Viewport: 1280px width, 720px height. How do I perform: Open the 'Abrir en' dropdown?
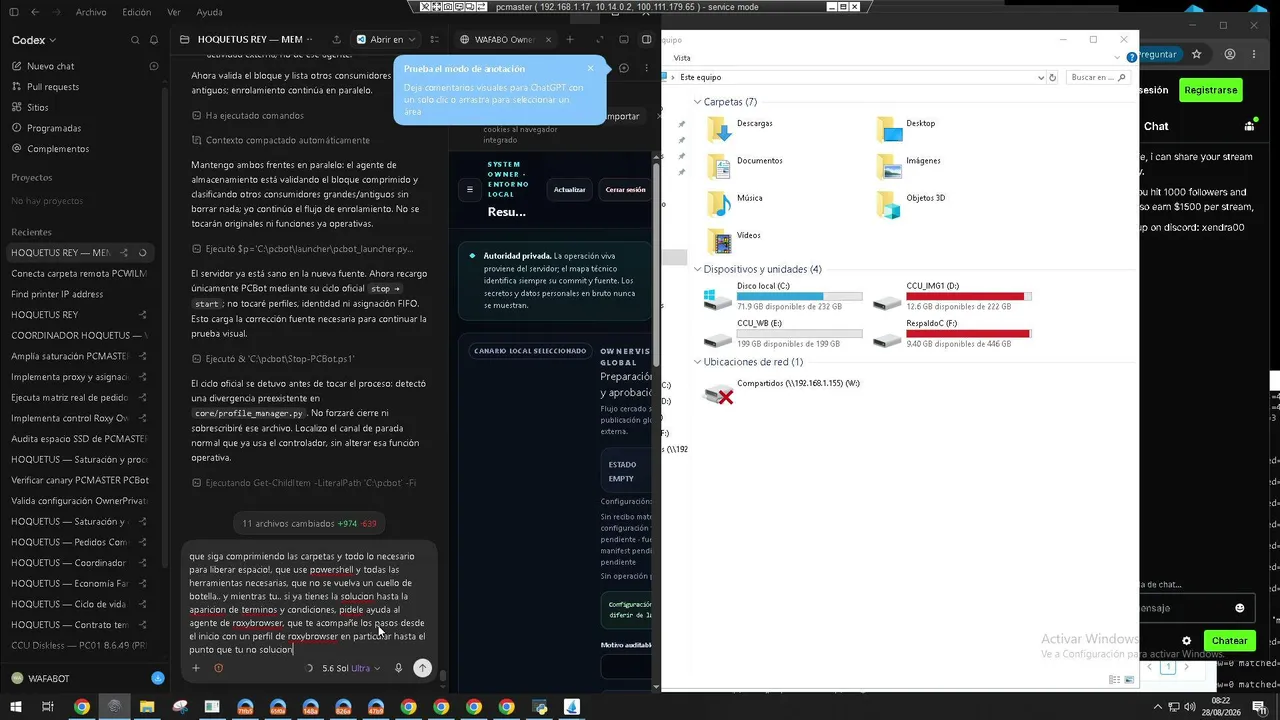(385, 40)
